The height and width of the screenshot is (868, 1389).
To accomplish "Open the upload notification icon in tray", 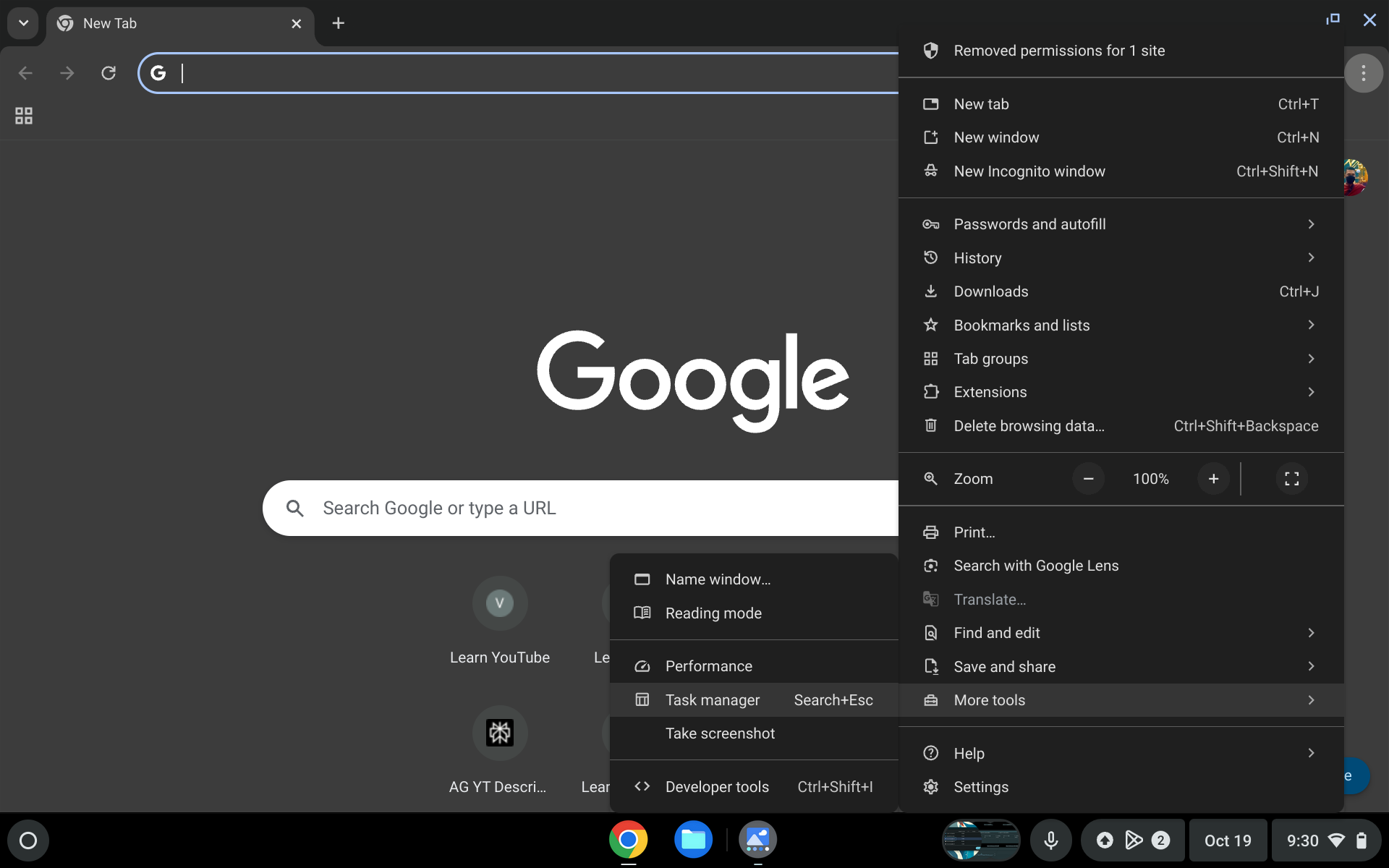I will (1105, 841).
